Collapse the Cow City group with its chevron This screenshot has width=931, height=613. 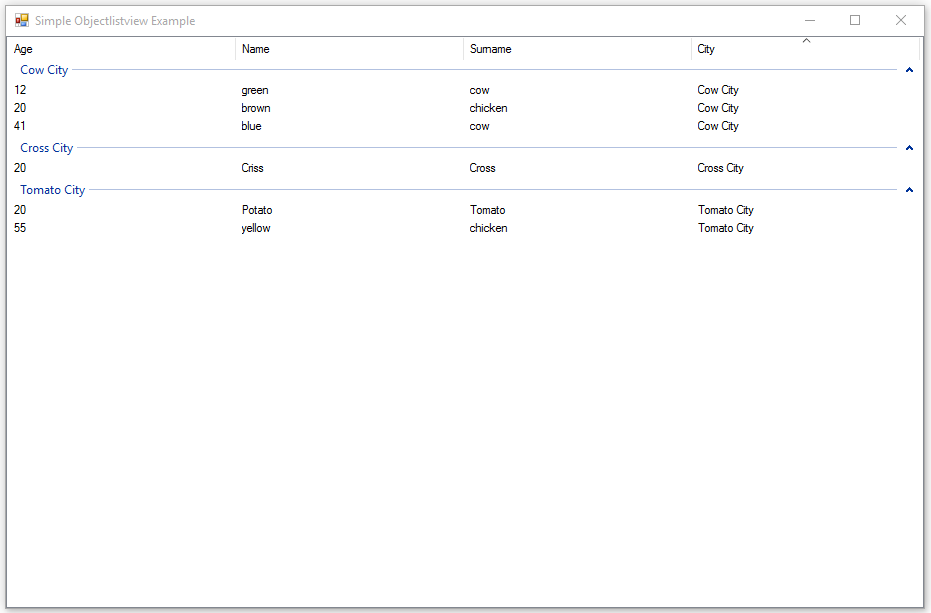(909, 70)
